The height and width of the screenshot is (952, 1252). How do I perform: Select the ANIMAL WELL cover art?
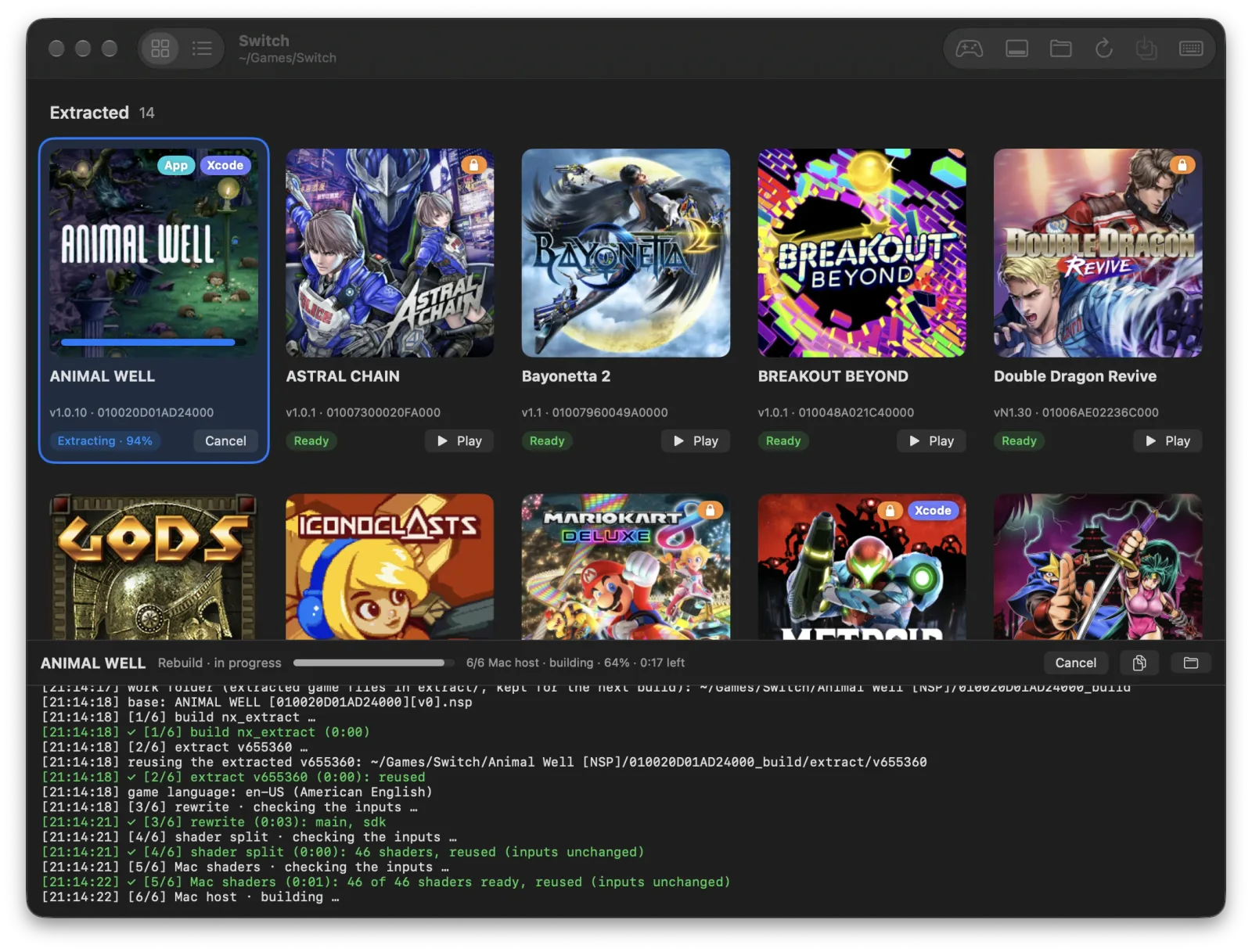(153, 253)
